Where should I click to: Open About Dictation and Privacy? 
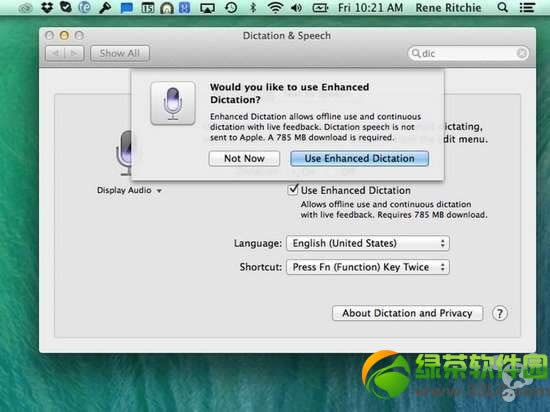(407, 313)
